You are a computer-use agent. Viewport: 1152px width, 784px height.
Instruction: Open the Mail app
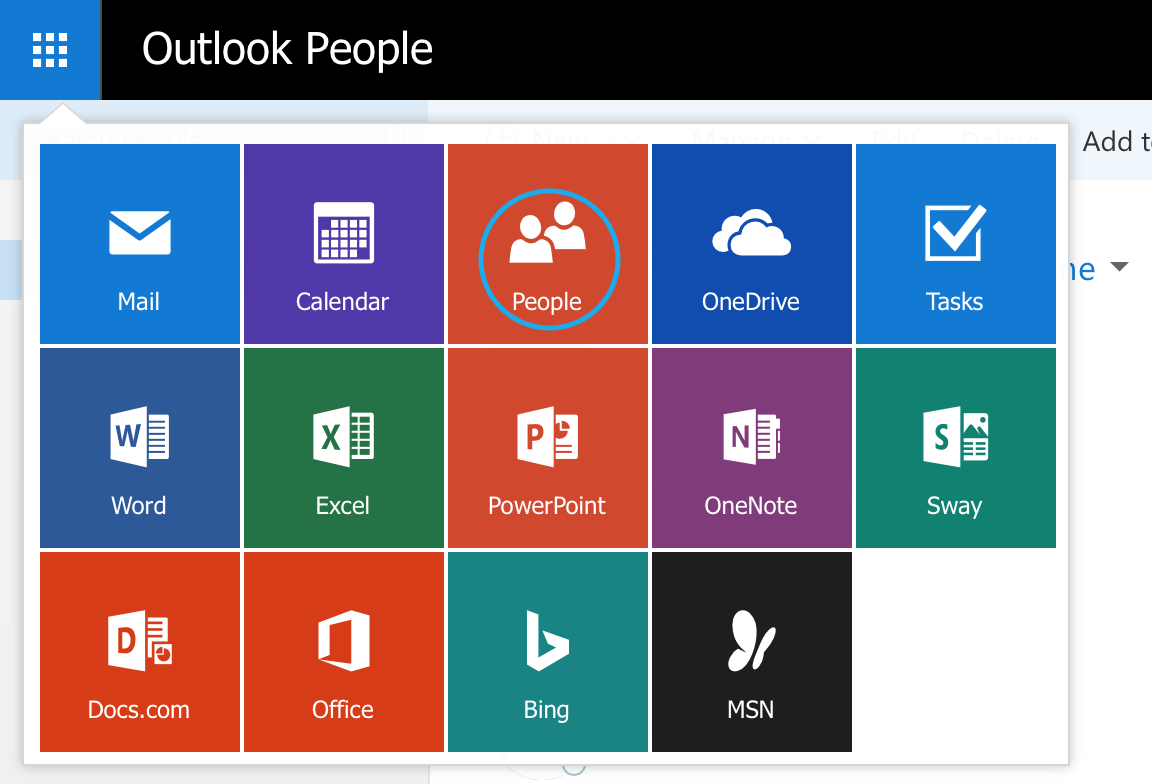(x=139, y=243)
